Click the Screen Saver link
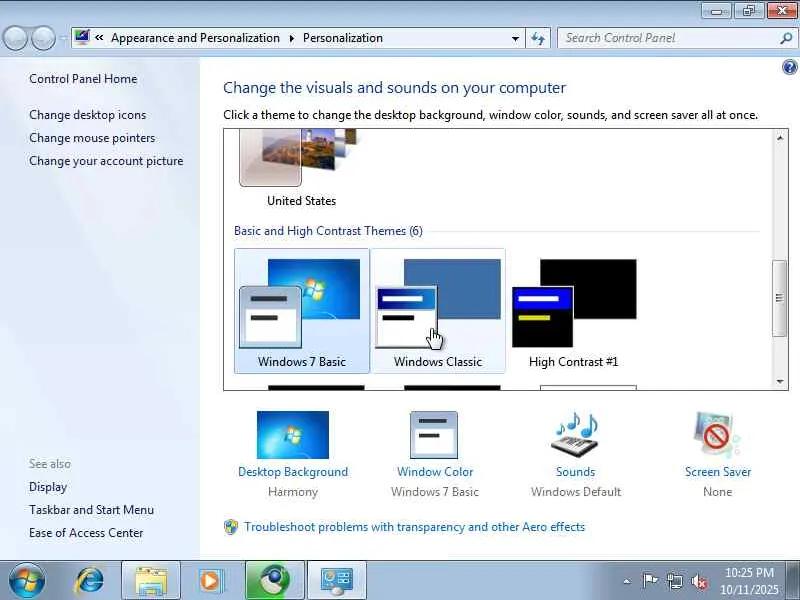 coord(718,472)
